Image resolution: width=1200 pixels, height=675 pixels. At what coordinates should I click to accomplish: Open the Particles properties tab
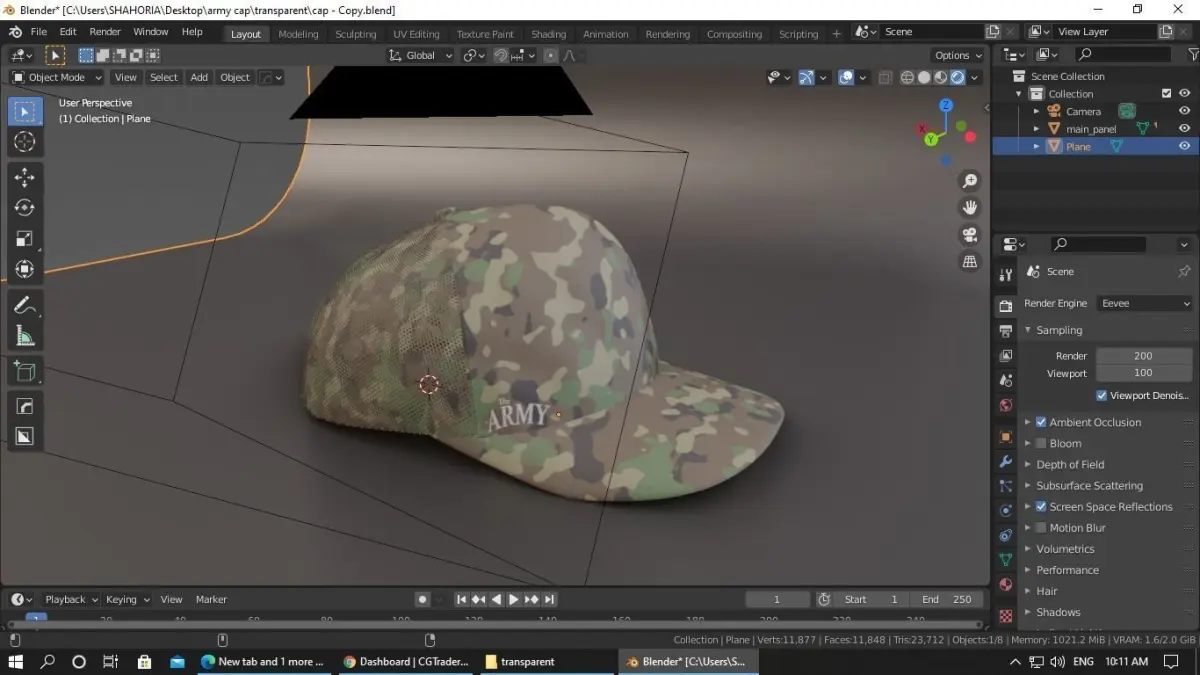[x=1006, y=486]
